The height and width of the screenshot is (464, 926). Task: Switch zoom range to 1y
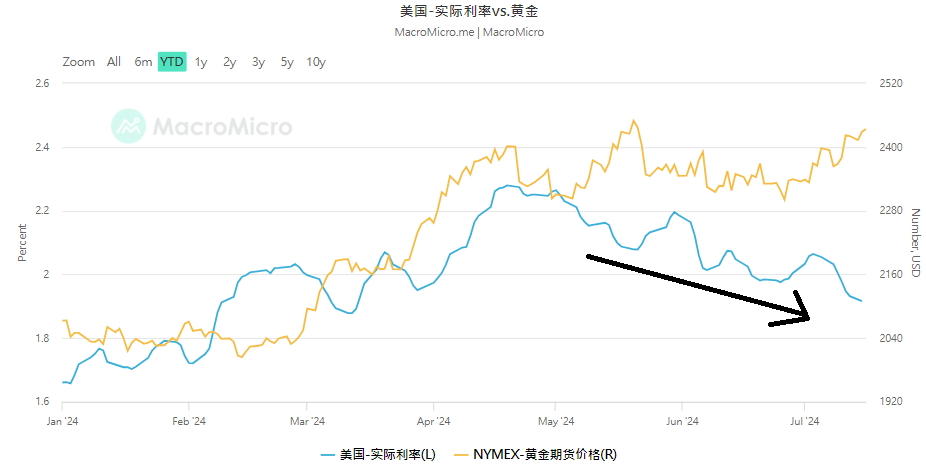click(201, 62)
